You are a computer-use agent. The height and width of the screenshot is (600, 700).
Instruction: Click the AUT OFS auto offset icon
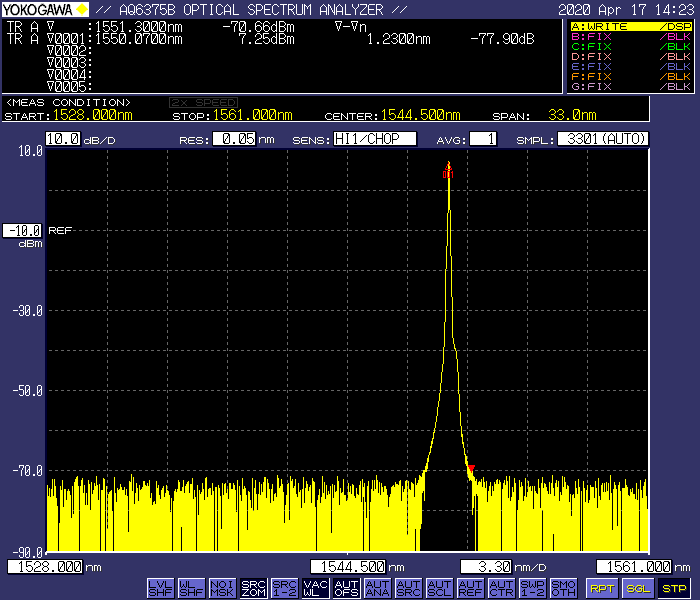click(x=346, y=588)
